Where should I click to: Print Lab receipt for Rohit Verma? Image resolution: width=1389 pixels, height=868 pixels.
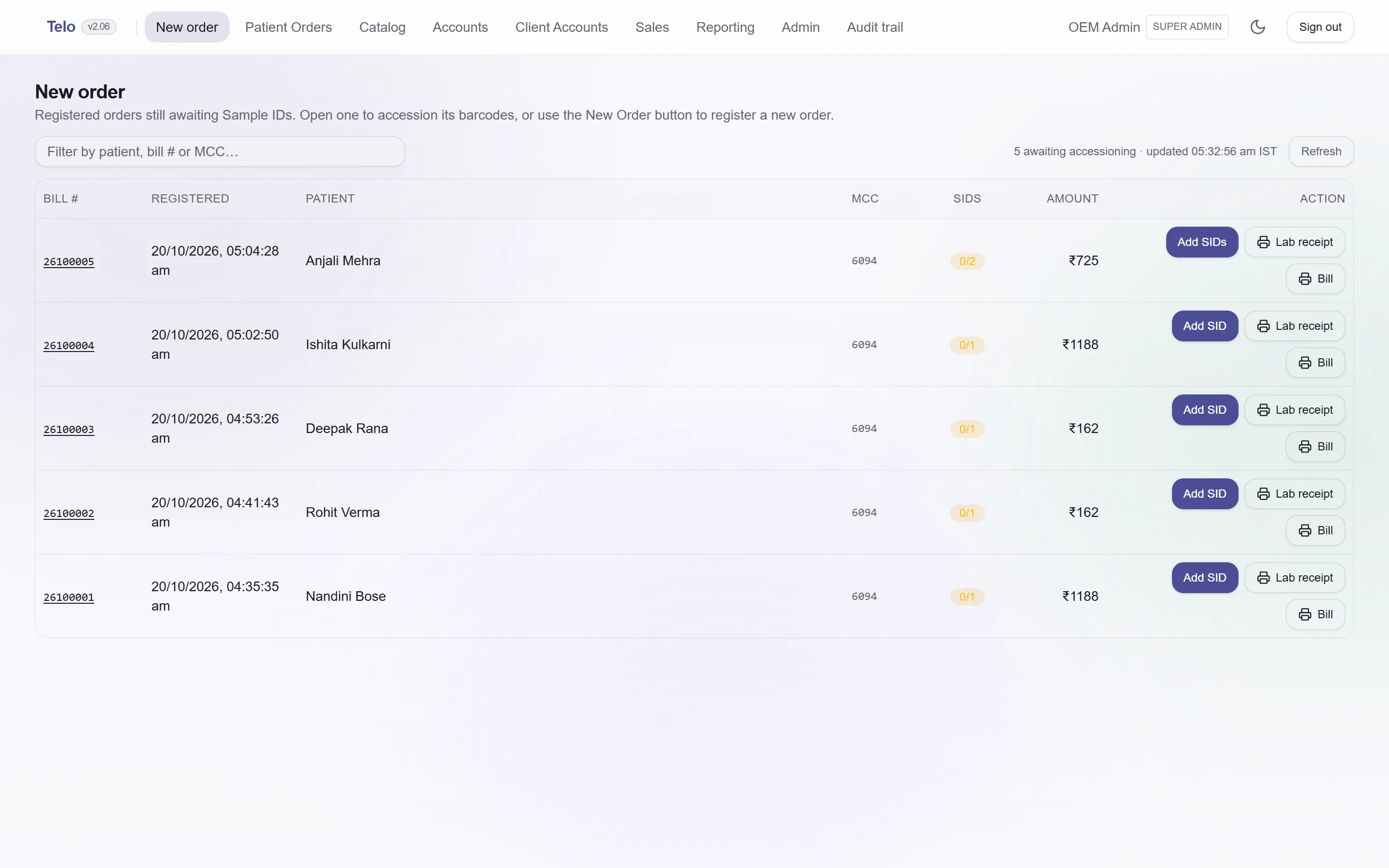pyautogui.click(x=1295, y=494)
